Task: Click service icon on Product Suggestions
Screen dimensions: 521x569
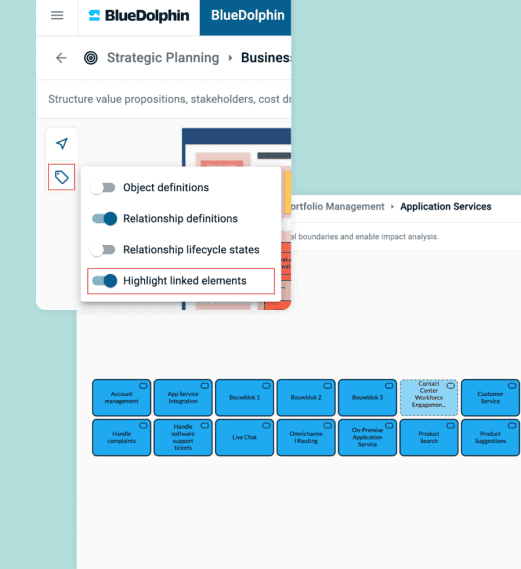Action: coord(512,426)
